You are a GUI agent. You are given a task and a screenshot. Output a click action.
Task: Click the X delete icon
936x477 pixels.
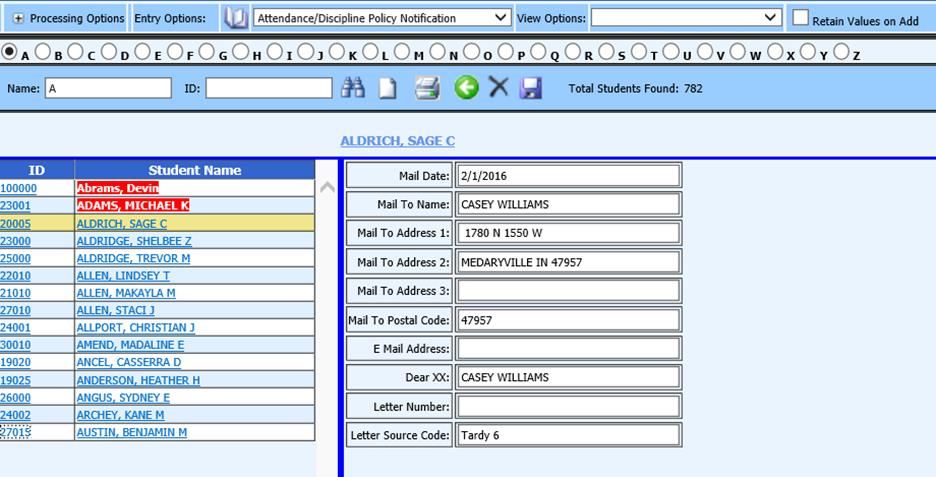point(499,88)
